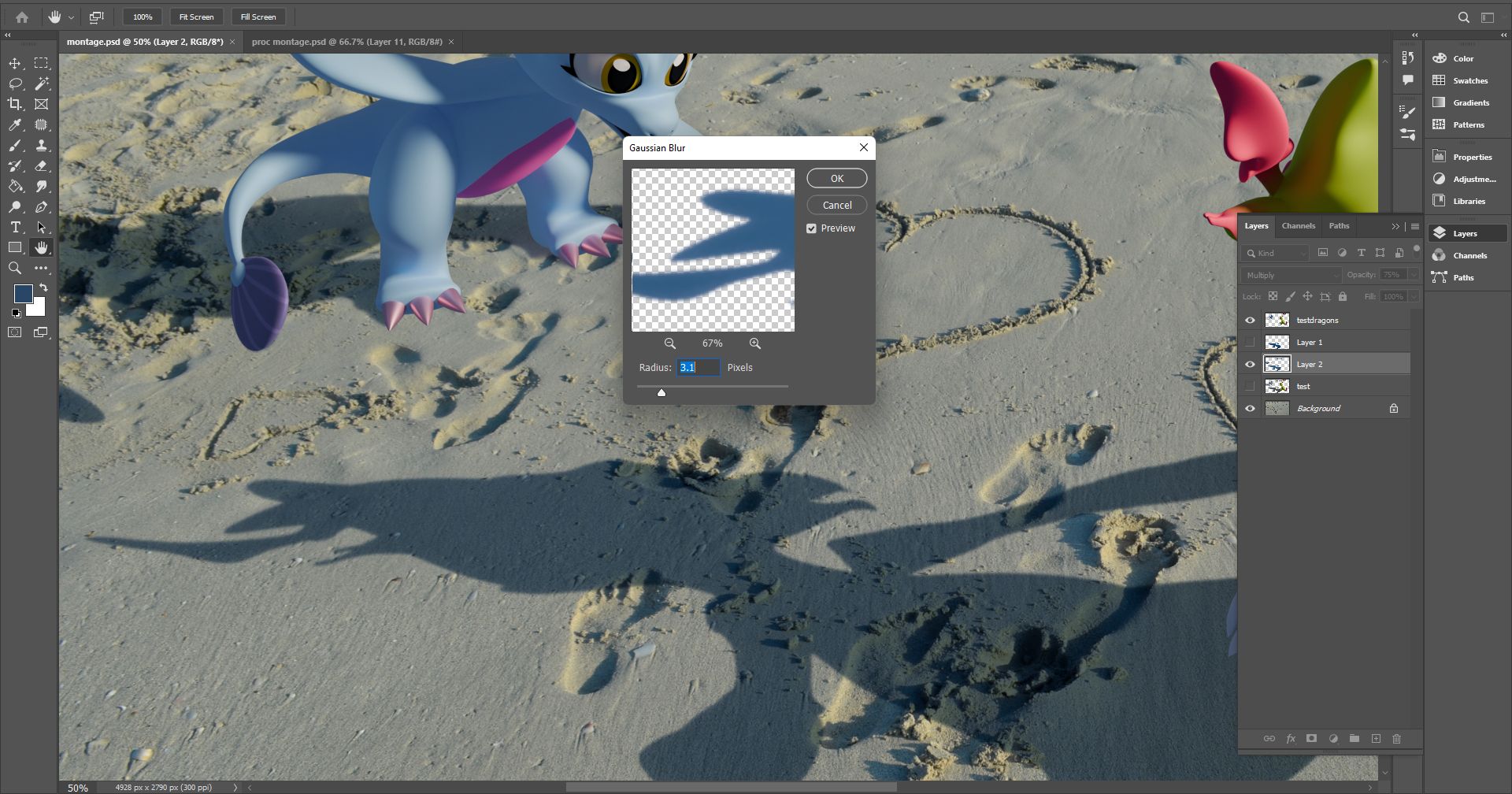This screenshot has width=1512, height=794.
Task: Switch to proc montage.psd document tab
Action: coord(347,42)
